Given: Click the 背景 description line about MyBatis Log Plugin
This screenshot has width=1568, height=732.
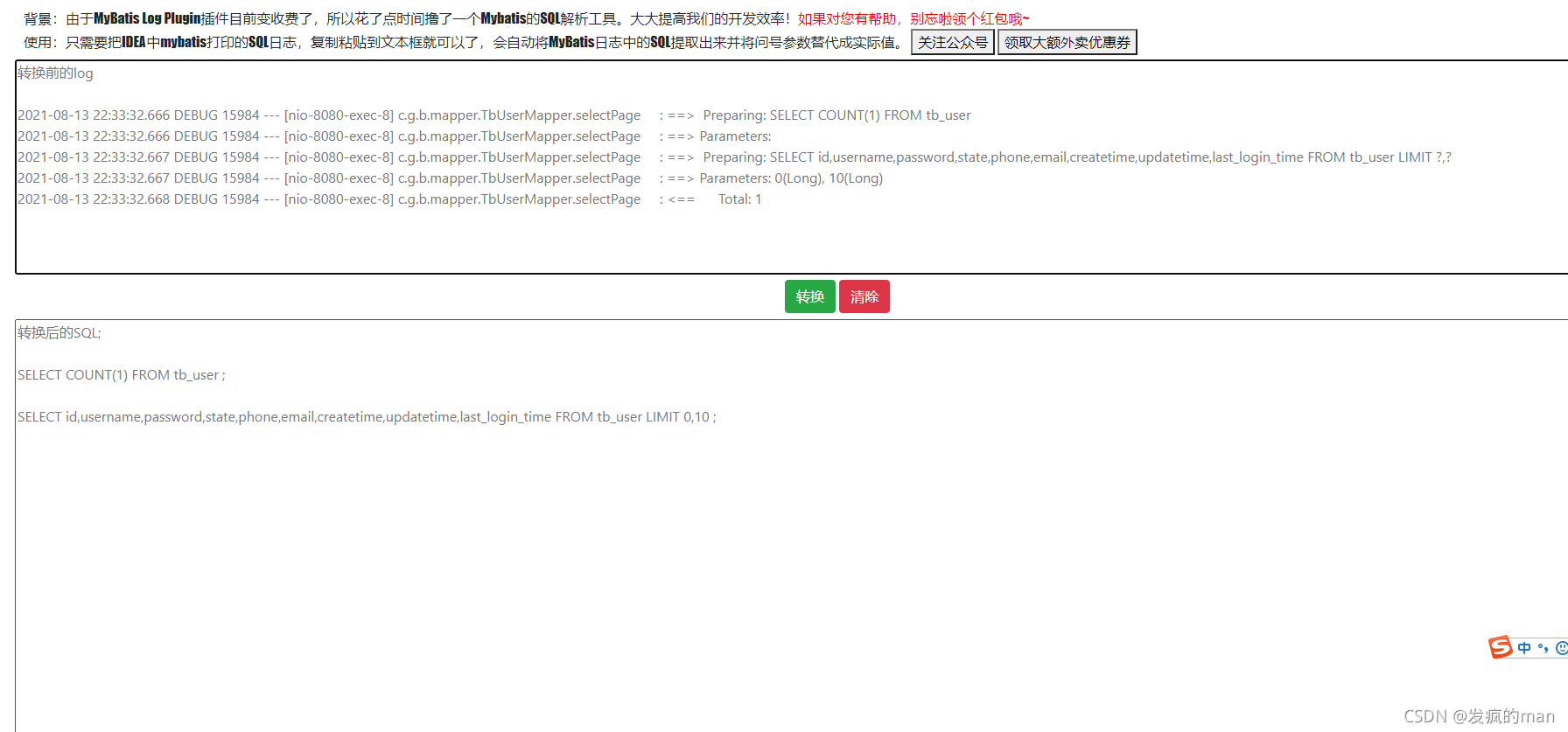Looking at the screenshot, I should coord(527,18).
